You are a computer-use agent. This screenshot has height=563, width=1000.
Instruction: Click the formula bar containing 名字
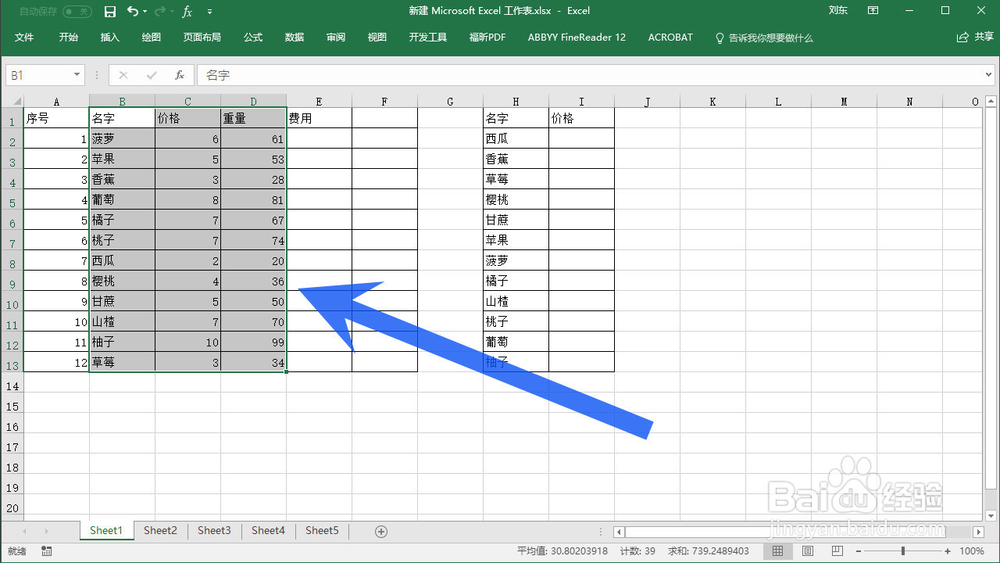[x=590, y=75]
